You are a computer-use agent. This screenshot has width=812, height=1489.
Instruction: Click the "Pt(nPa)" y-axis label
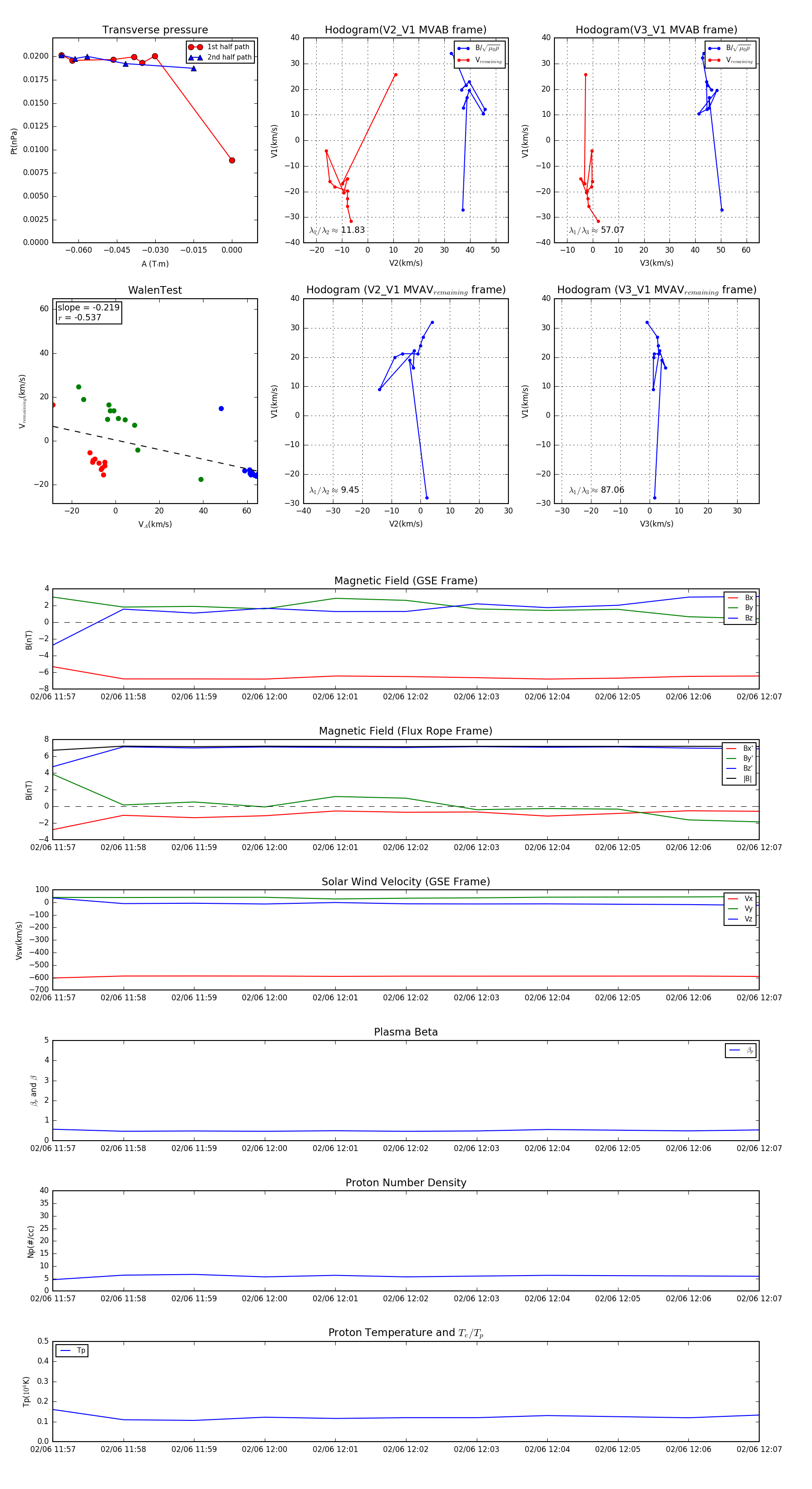click(x=14, y=141)
